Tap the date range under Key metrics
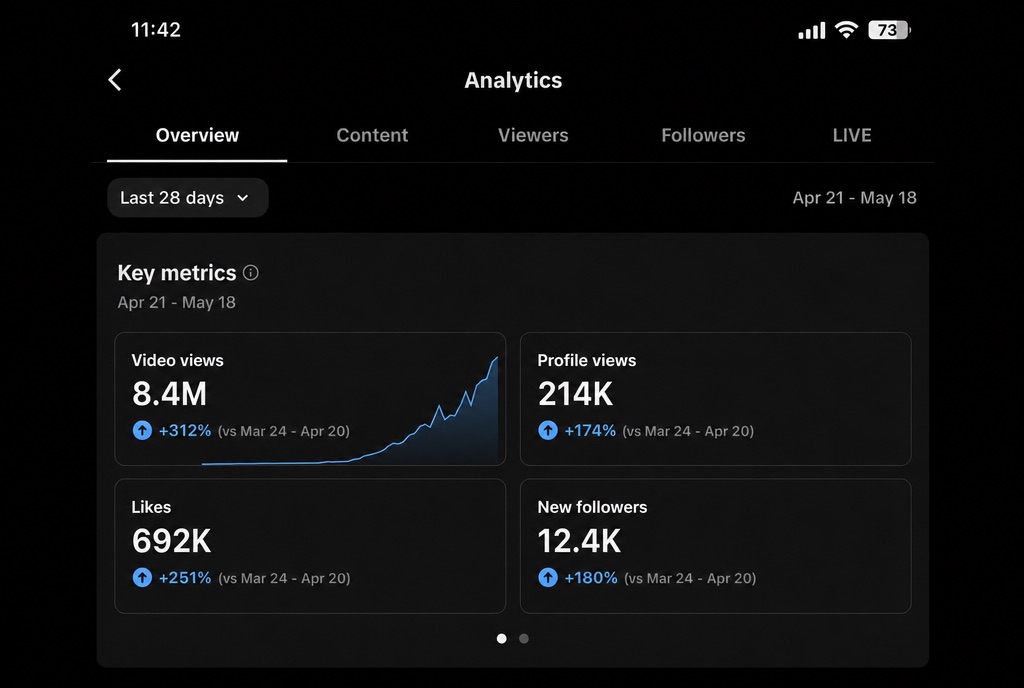 pos(176,303)
